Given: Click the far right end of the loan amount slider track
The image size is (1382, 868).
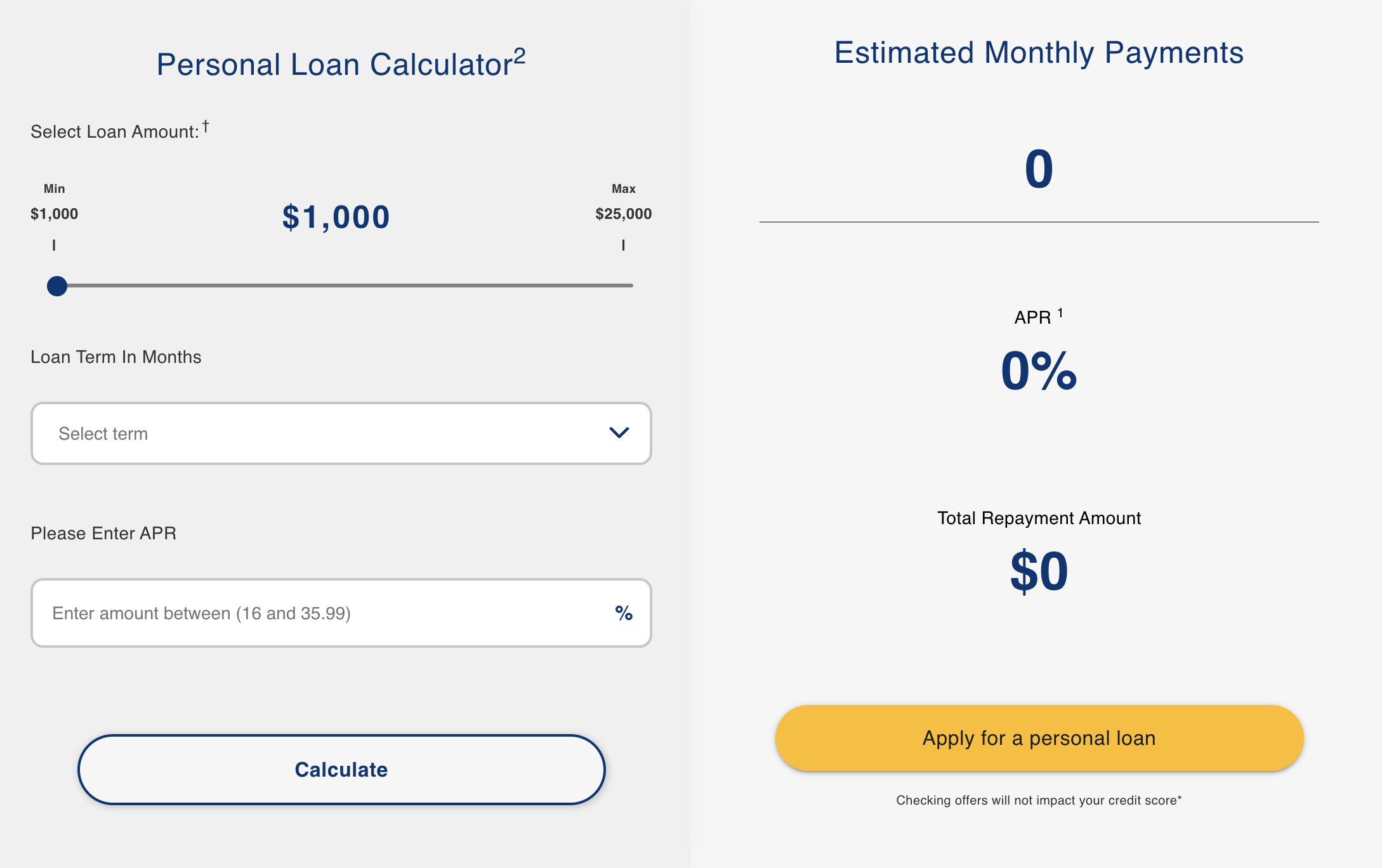Looking at the screenshot, I should pos(631,286).
